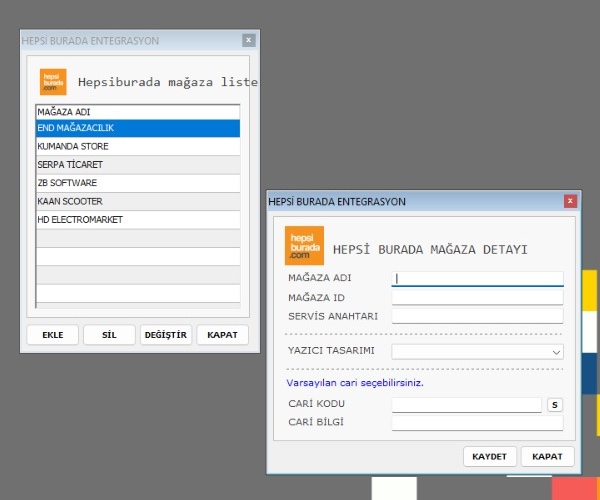The image size is (600, 500).
Task: Focus the SERVİS ANAHTARI input field
Action: [x=478, y=316]
